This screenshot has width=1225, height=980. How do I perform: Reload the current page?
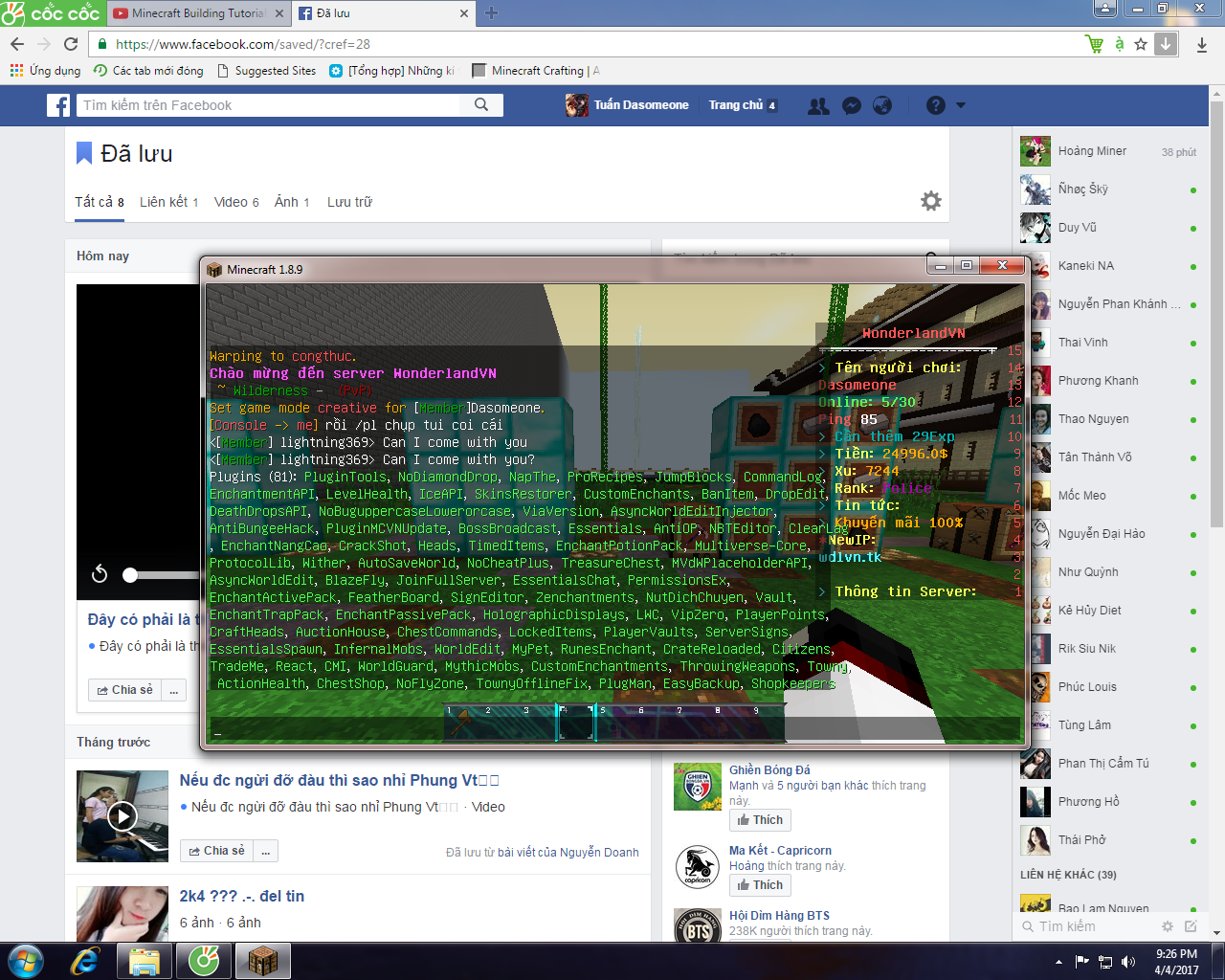click(x=71, y=44)
